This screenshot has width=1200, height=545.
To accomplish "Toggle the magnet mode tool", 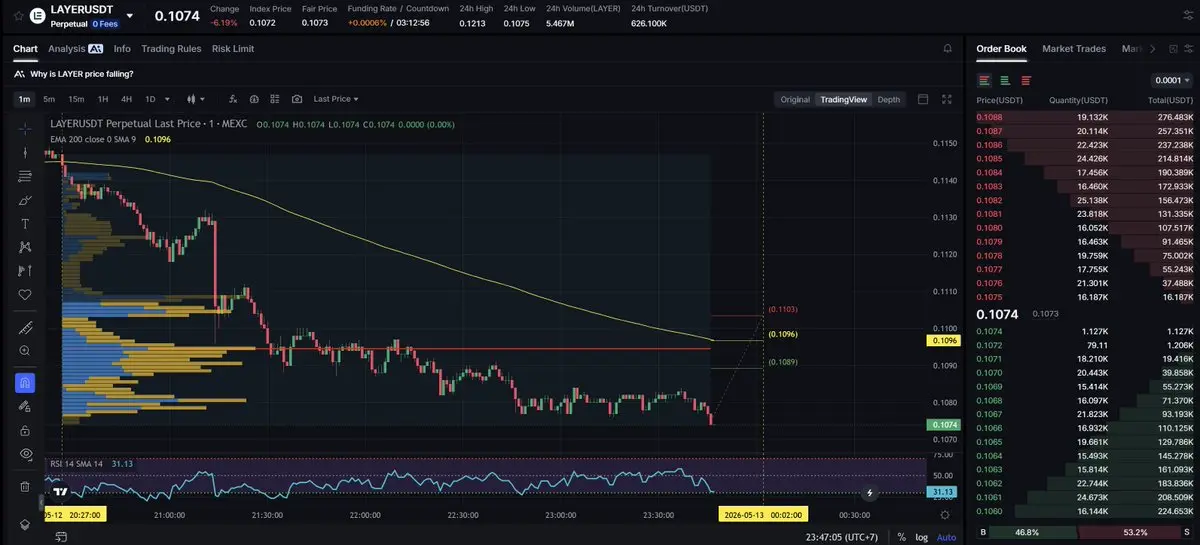I will 25,382.
